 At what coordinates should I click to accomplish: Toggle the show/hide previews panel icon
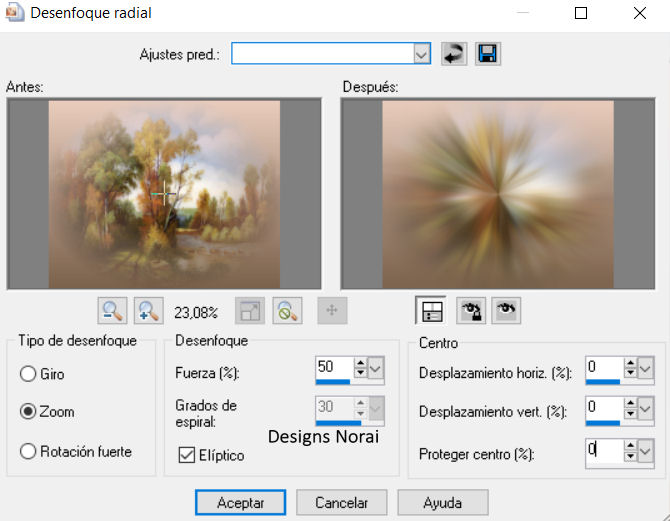pos(431,311)
